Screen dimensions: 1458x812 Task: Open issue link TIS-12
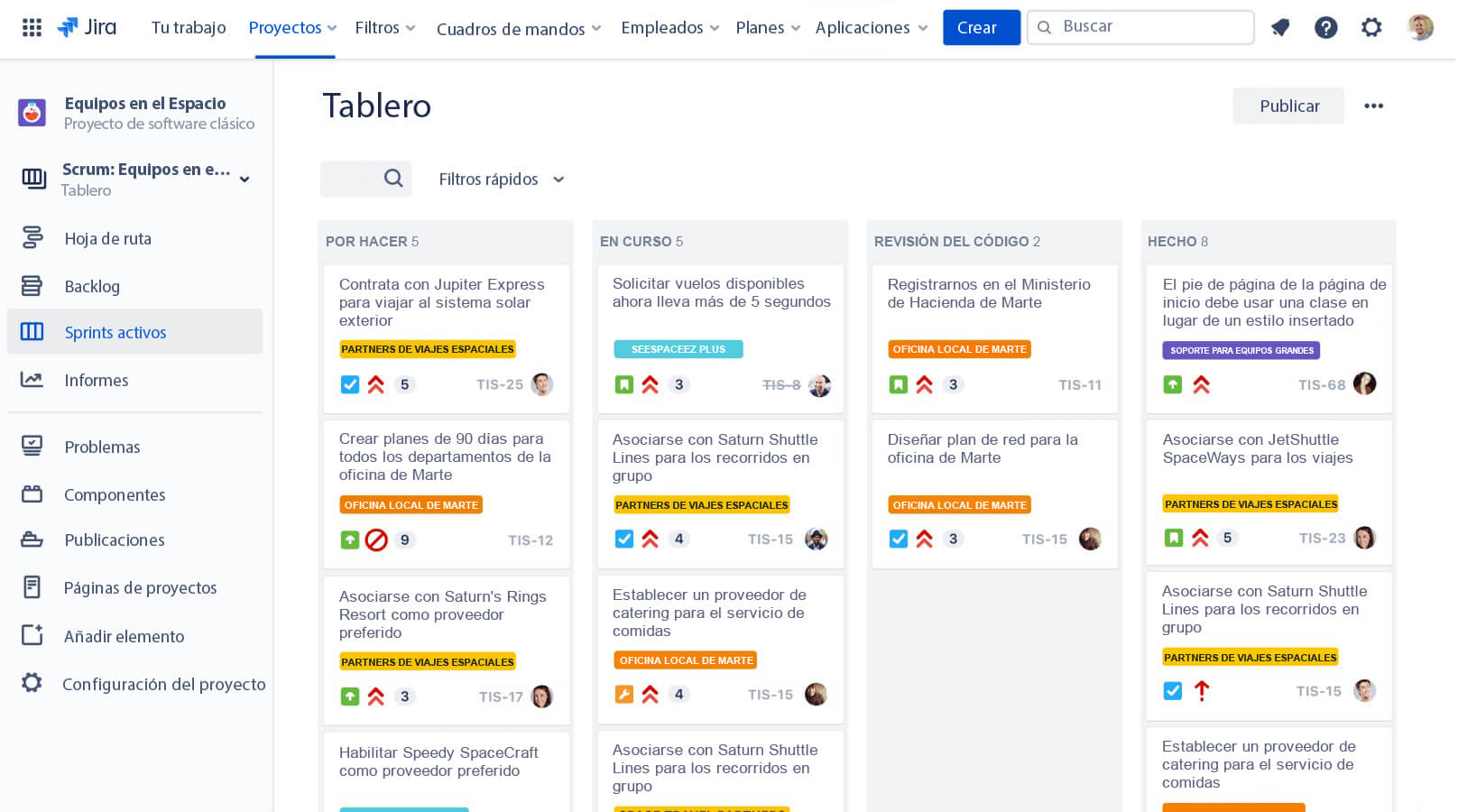(531, 540)
